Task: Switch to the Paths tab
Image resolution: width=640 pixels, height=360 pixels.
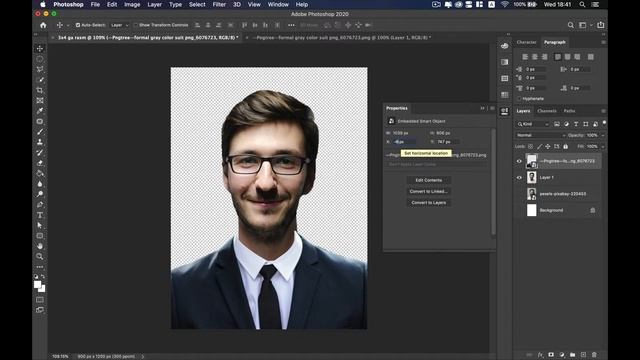Action: coord(569,111)
